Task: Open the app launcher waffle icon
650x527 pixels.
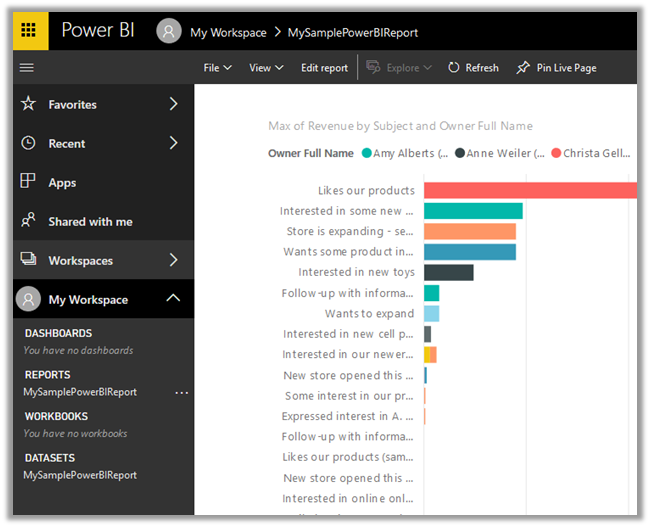Action: (x=30, y=31)
